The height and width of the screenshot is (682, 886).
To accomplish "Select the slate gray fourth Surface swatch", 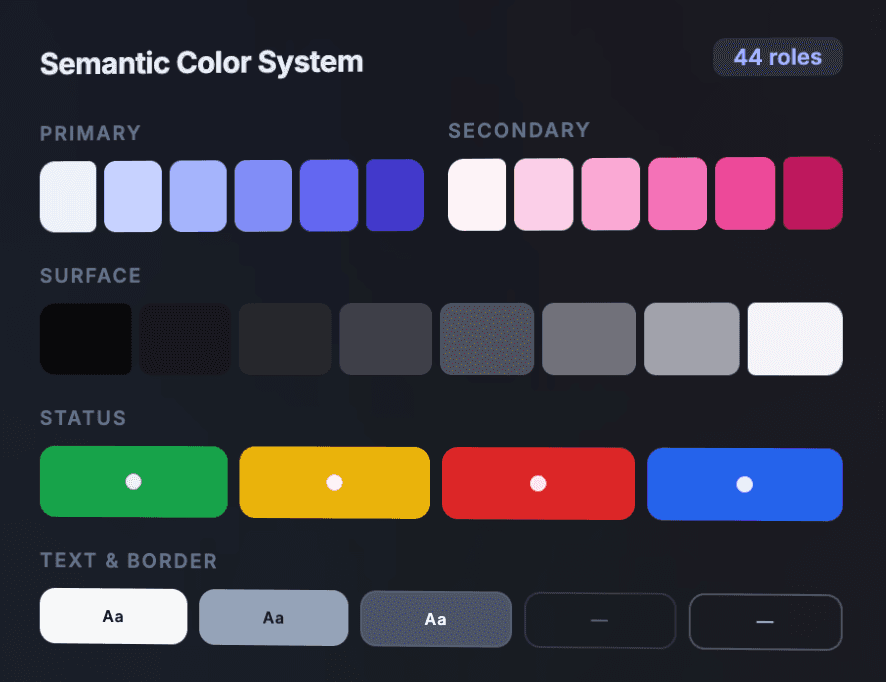I will 385,338.
